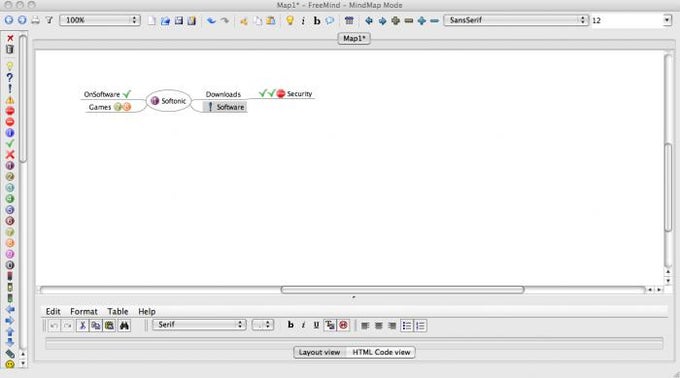Click the trash can remove-all-icons button
This screenshot has height=378, width=680.
pyautogui.click(x=10, y=49)
